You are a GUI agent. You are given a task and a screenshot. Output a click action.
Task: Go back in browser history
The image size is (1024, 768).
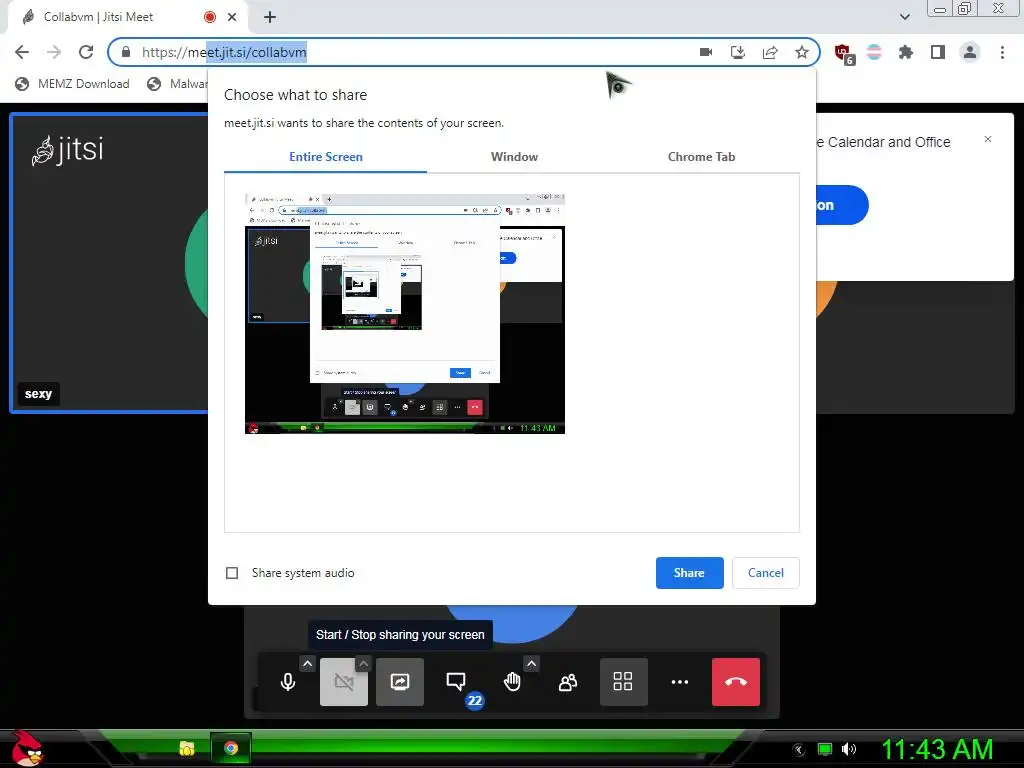[x=22, y=52]
